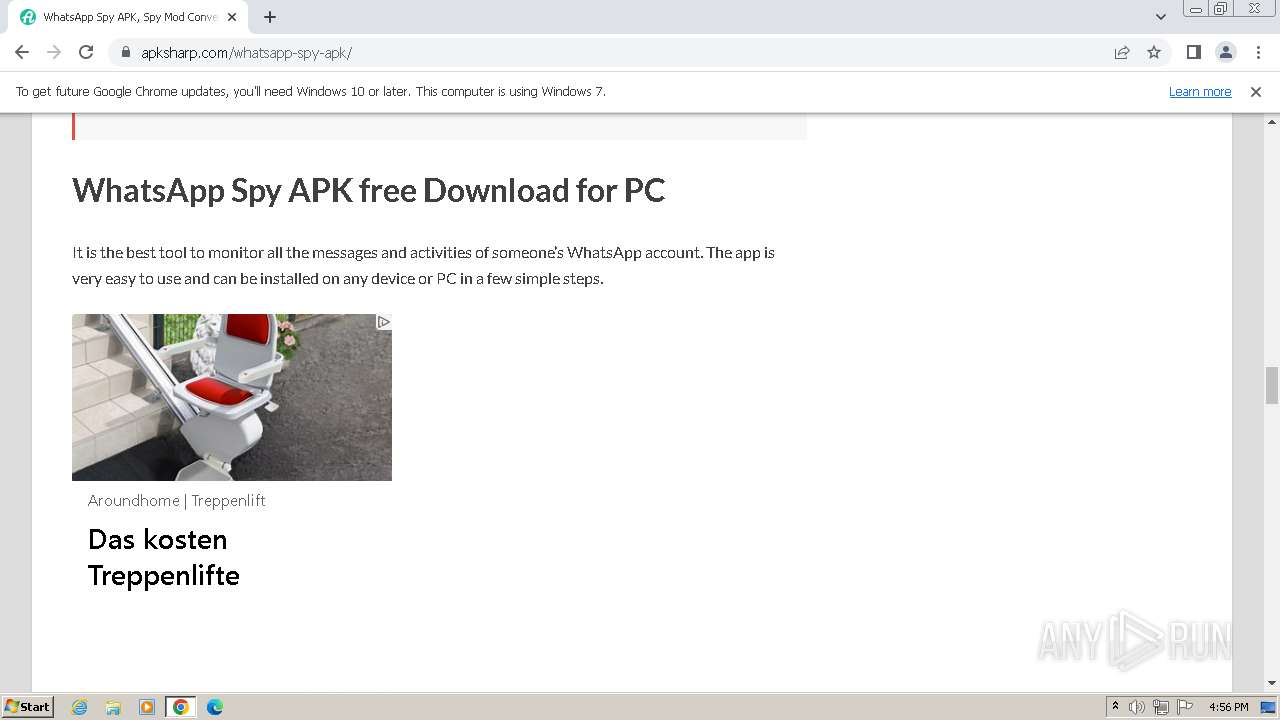Launch Internet Explorer from the taskbar
Viewport: 1280px width, 720px height.
point(80,707)
